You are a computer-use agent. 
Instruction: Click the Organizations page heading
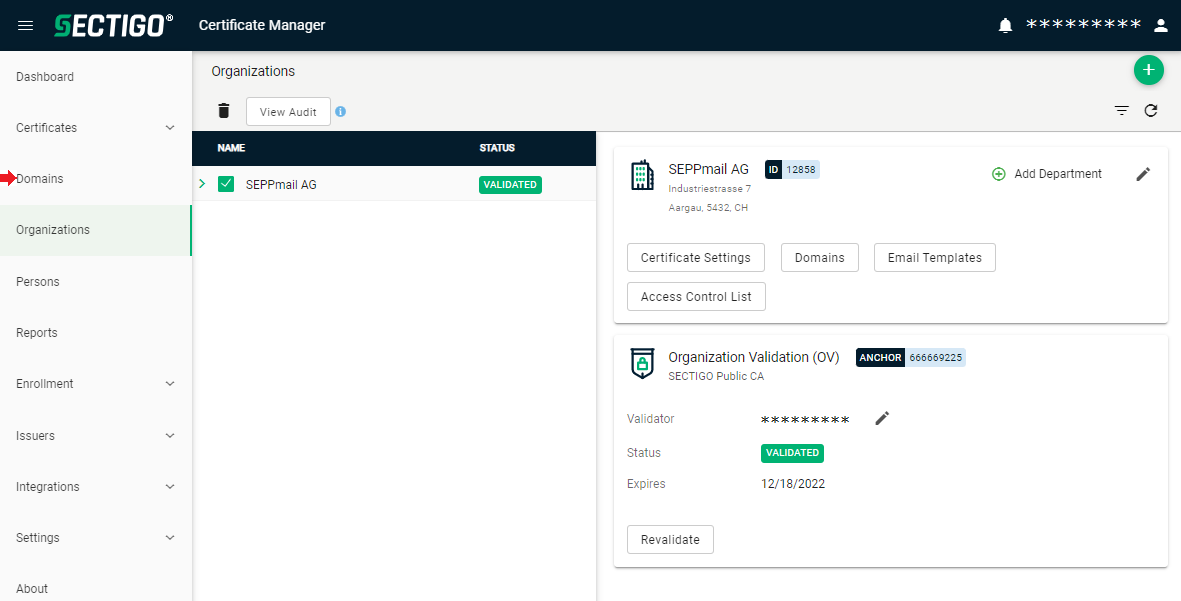point(253,72)
